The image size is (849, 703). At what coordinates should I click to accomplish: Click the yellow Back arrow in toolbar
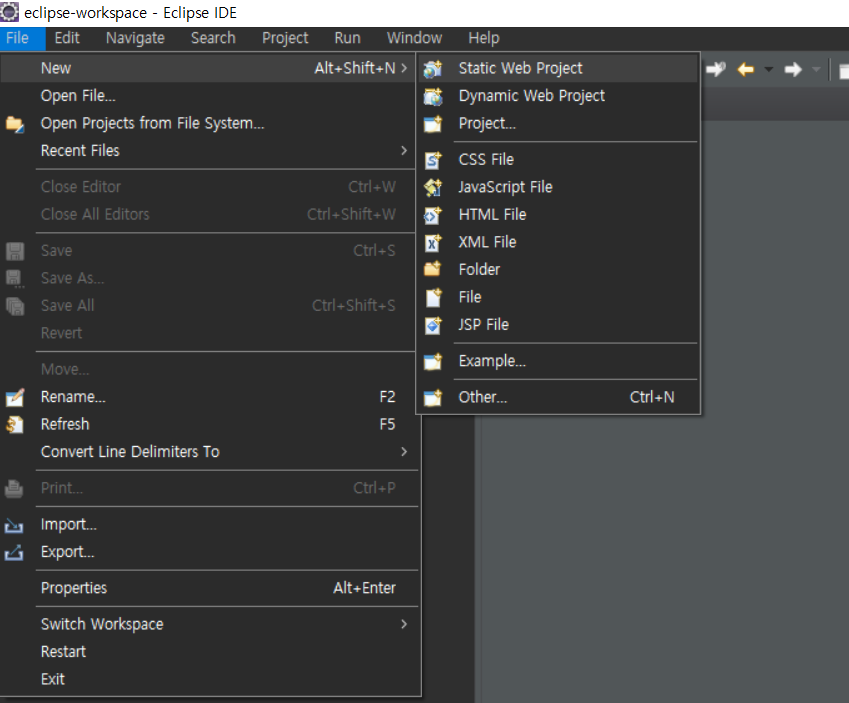click(746, 69)
